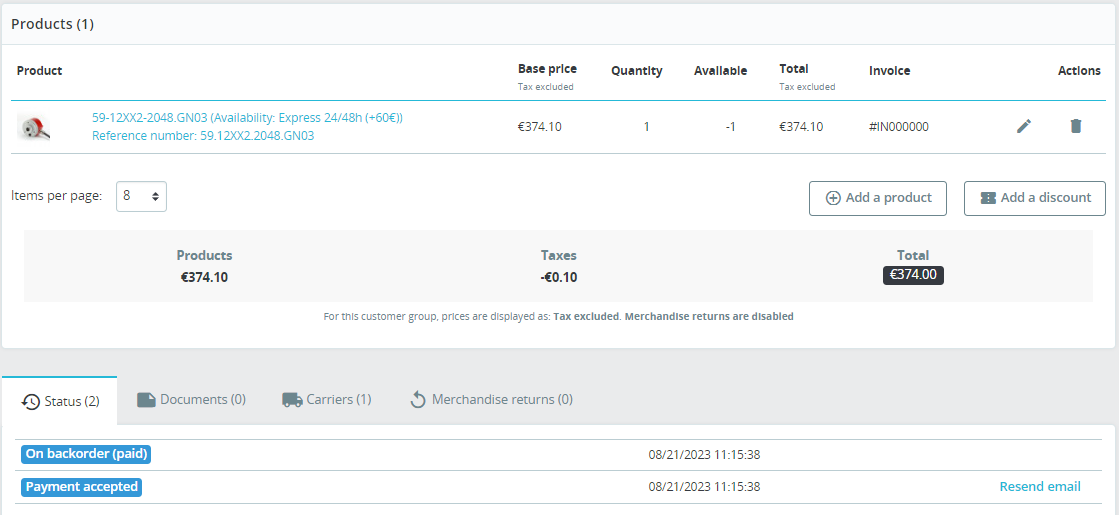Open the Documents tab
The height and width of the screenshot is (515, 1119).
pos(191,400)
